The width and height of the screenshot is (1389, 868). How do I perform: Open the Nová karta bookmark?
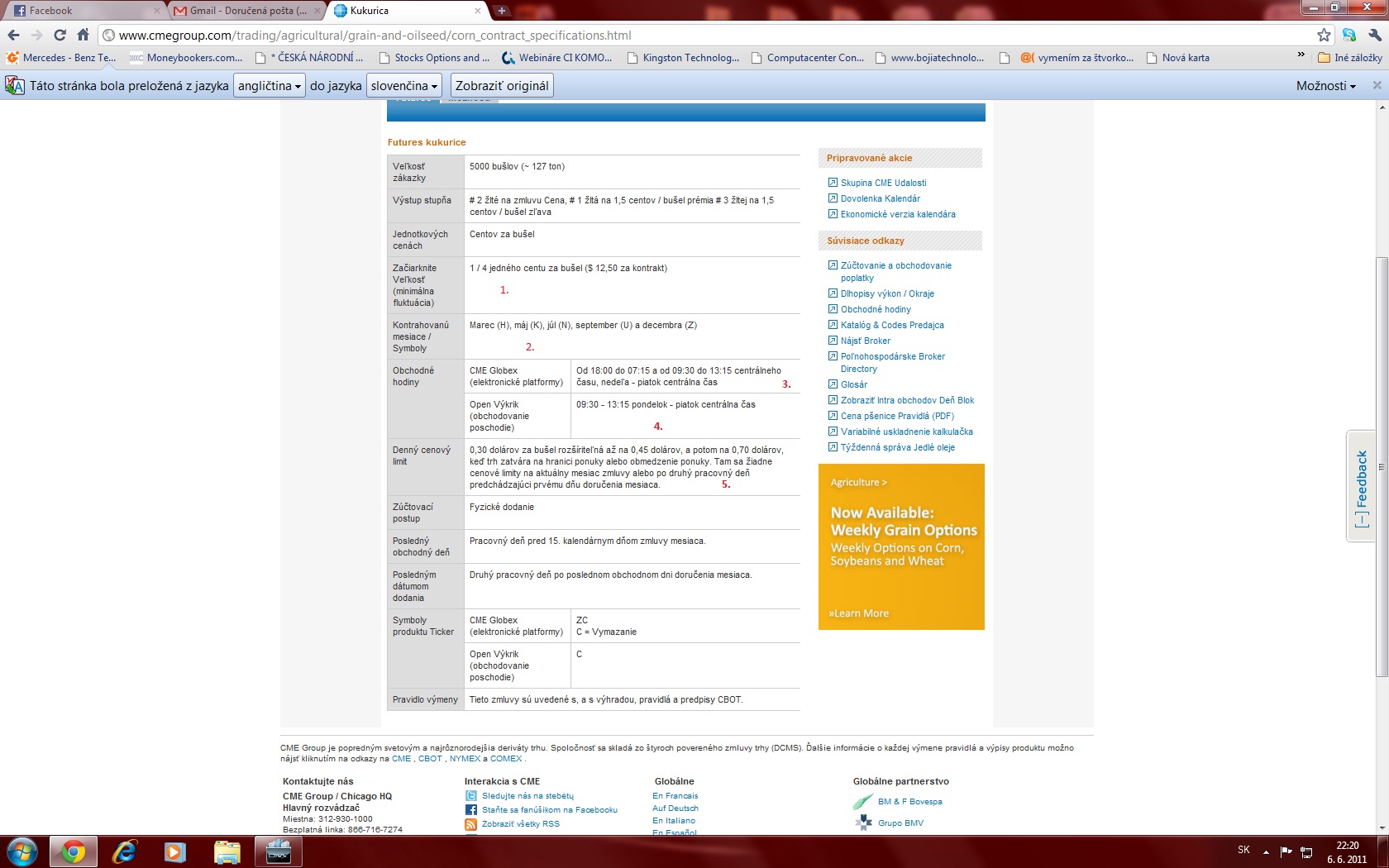[x=1177, y=58]
